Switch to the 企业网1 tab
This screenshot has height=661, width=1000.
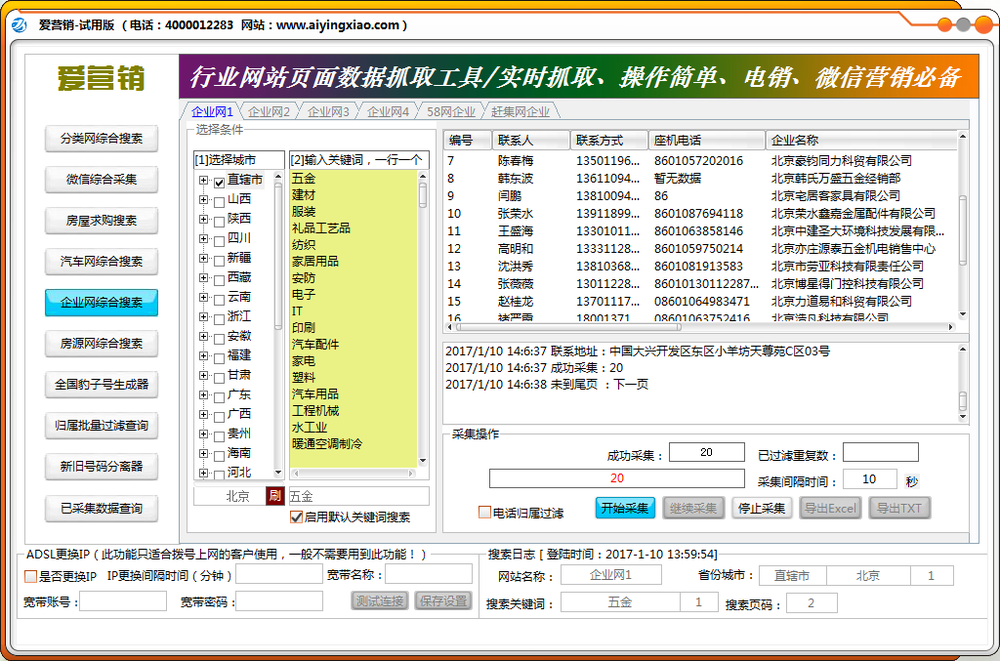coord(212,112)
